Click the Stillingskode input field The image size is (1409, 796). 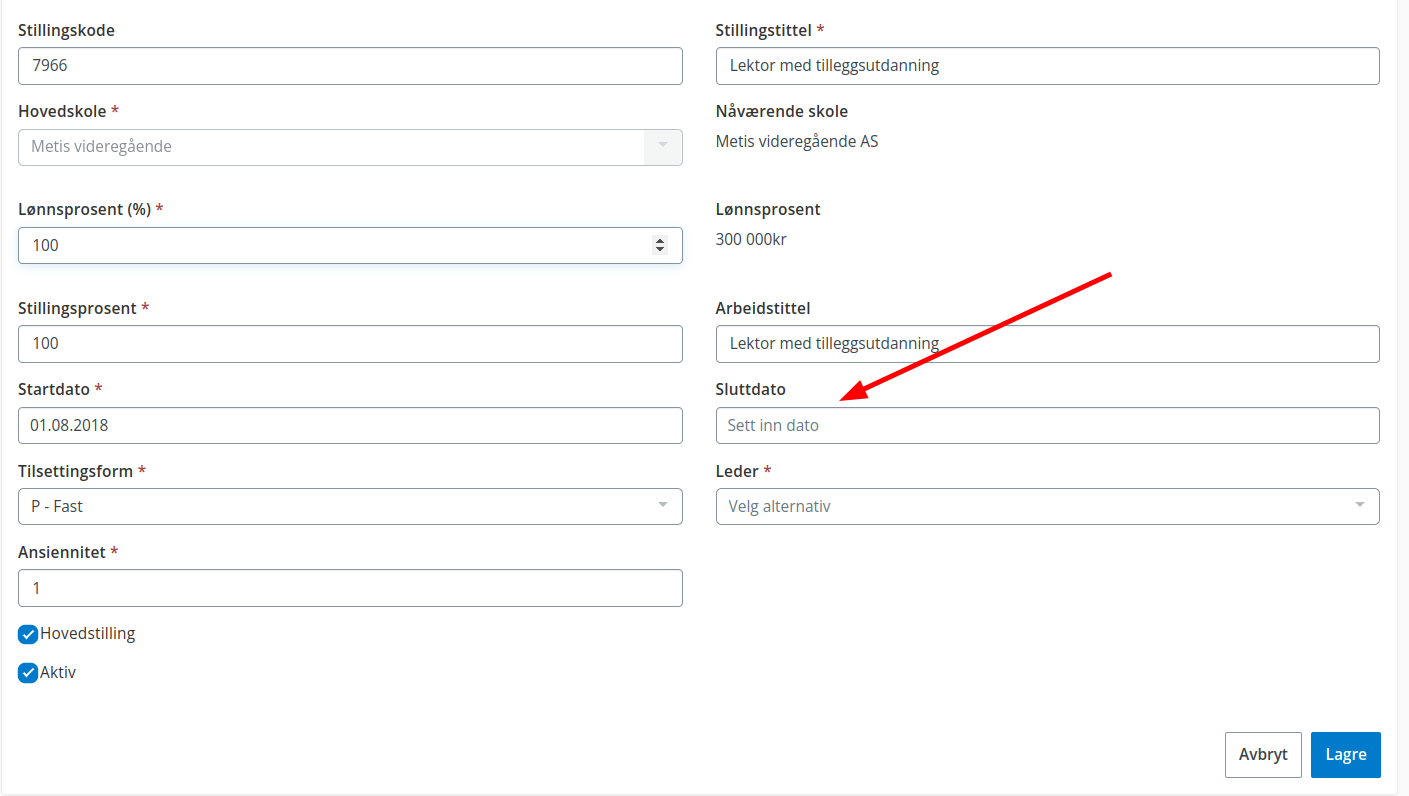click(x=350, y=66)
